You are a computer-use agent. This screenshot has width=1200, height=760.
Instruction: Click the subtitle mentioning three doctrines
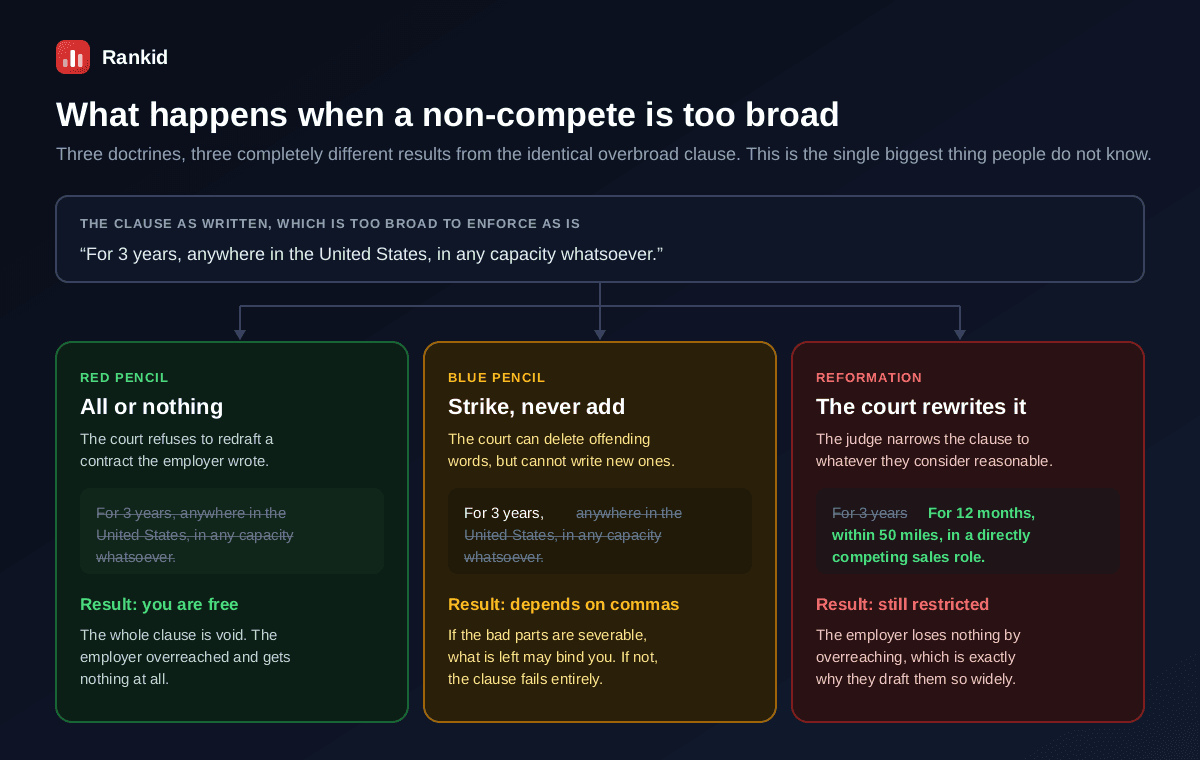(x=604, y=154)
